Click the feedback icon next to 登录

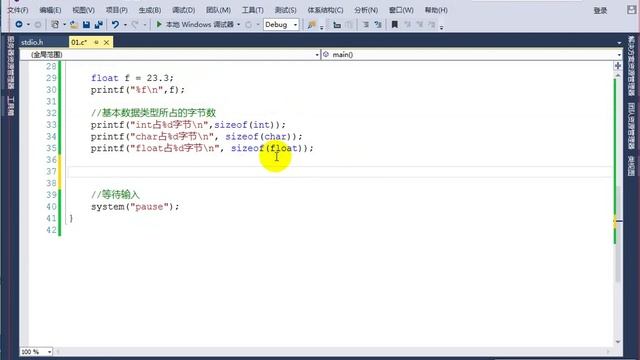coord(631,10)
